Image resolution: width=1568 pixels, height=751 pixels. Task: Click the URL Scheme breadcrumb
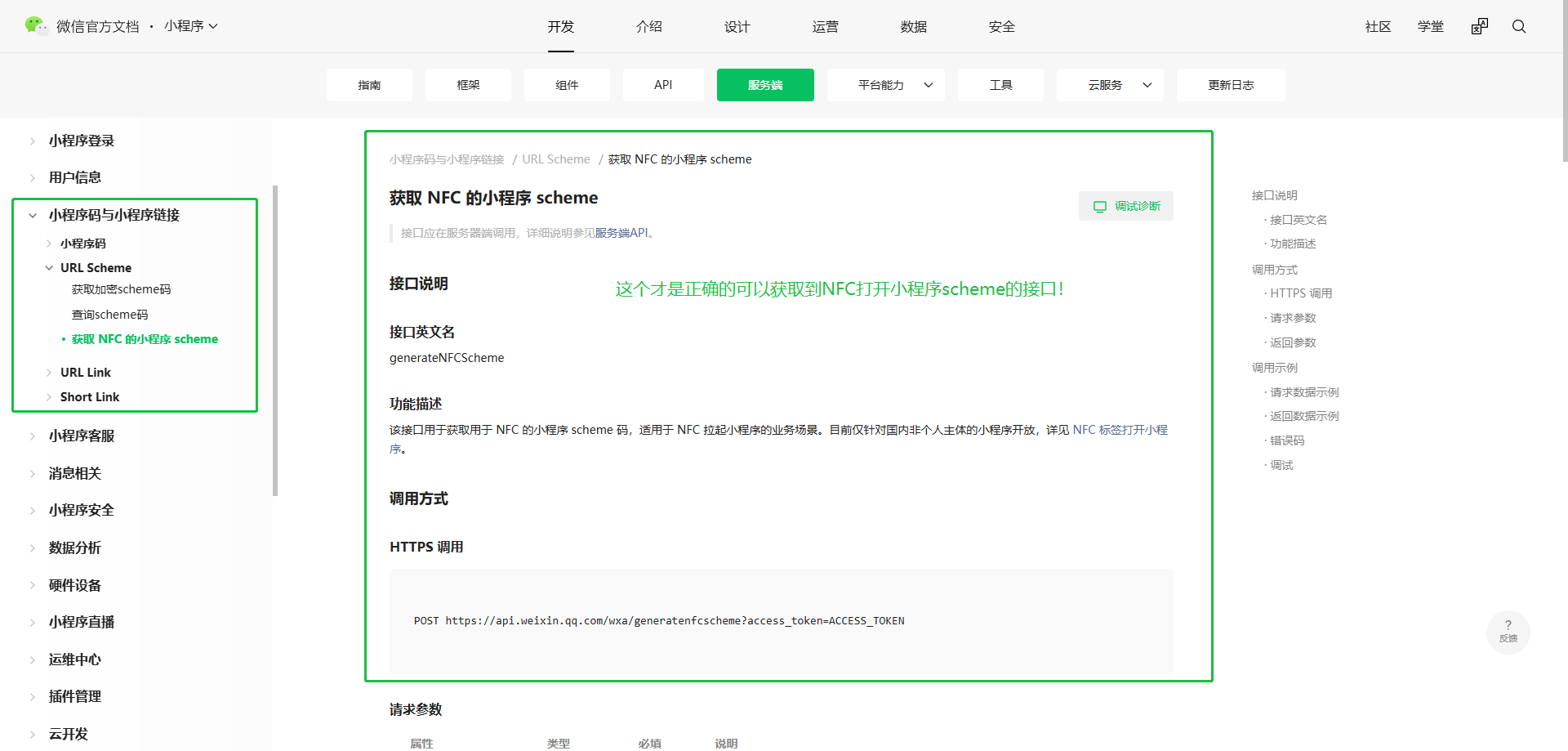coord(556,159)
